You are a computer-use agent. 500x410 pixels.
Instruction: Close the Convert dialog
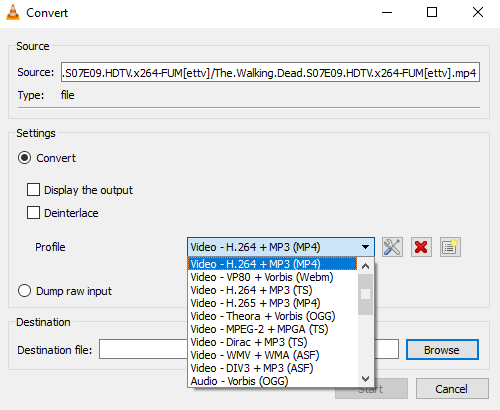click(x=478, y=12)
